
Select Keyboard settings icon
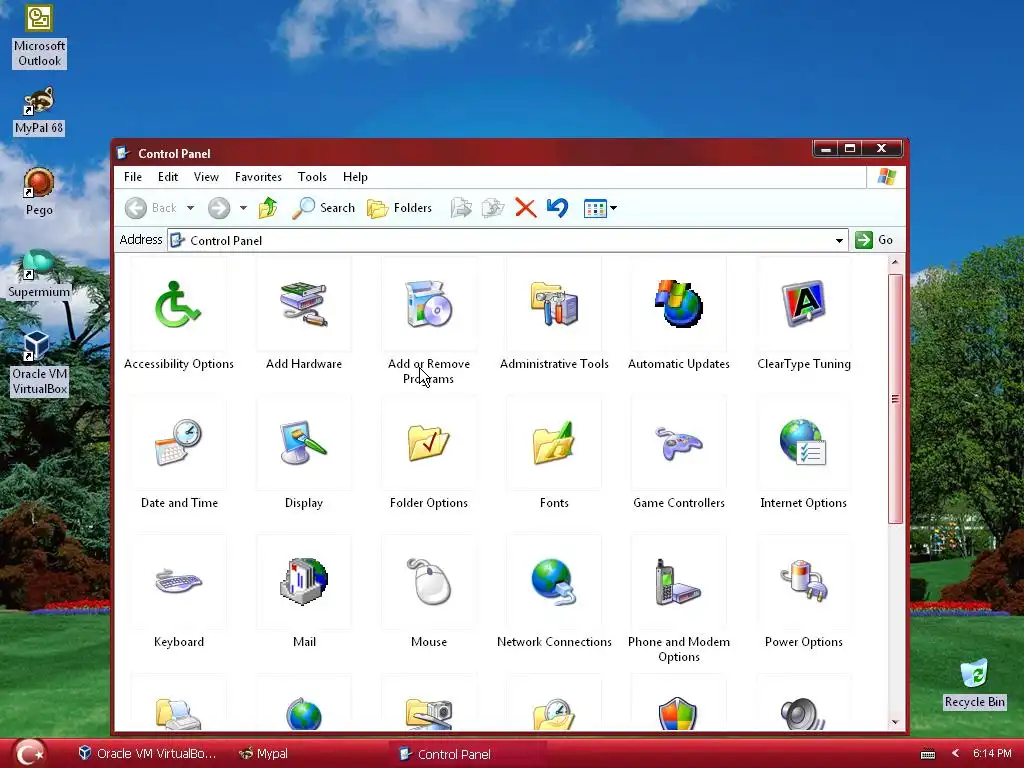[x=178, y=581]
